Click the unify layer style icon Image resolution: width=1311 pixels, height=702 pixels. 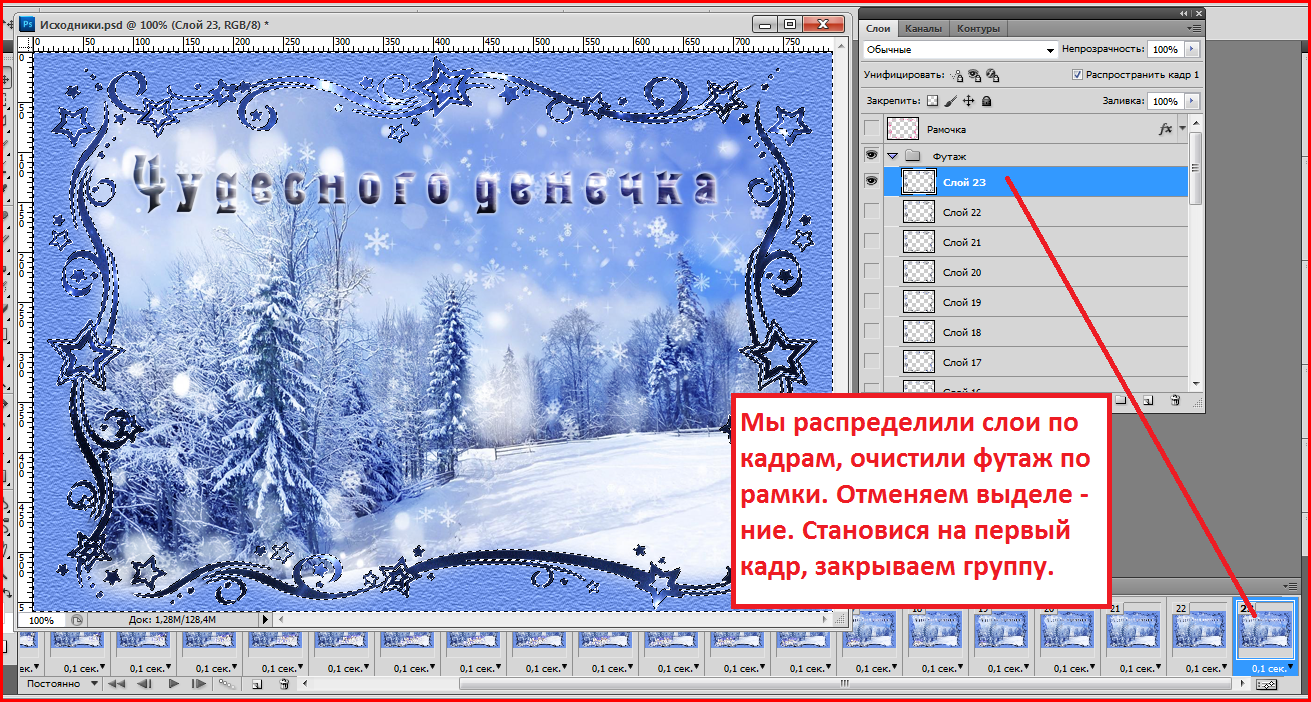(992, 75)
